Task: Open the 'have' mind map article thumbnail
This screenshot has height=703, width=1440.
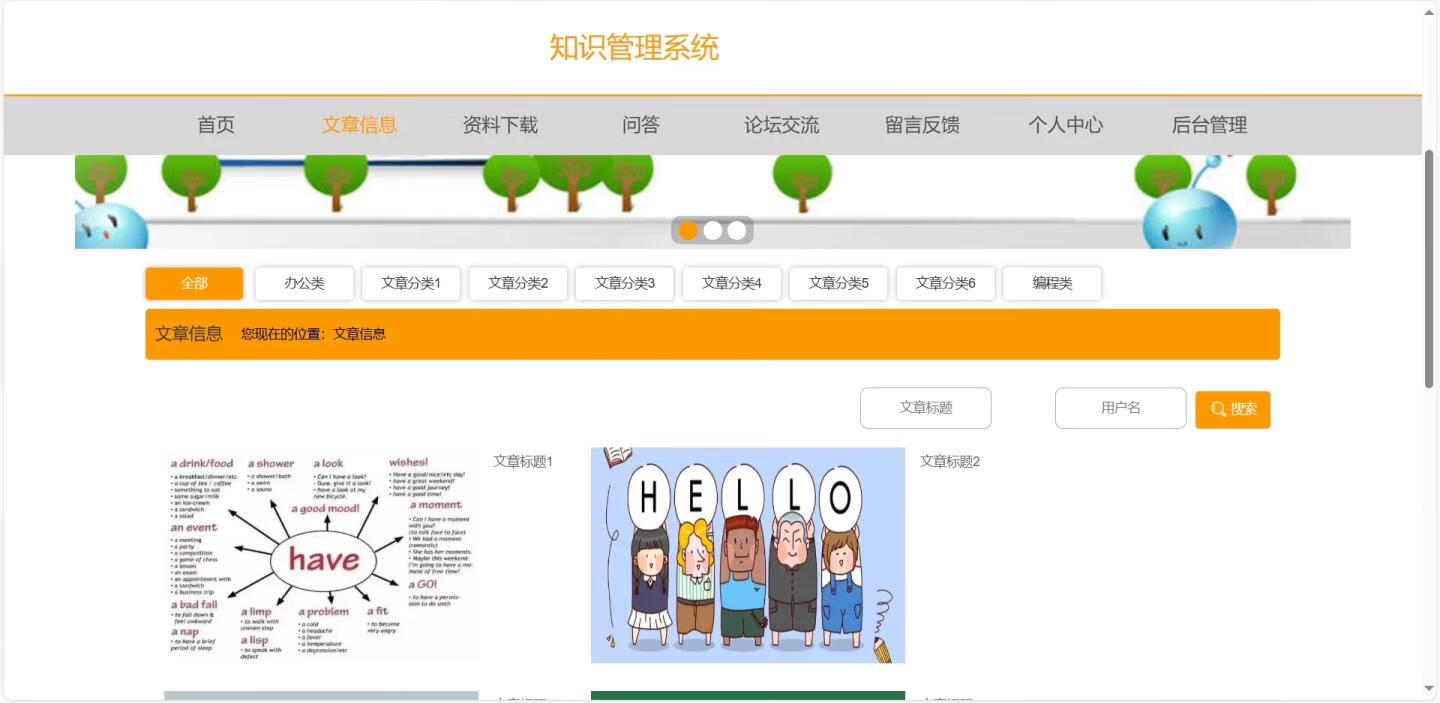Action: 321,555
